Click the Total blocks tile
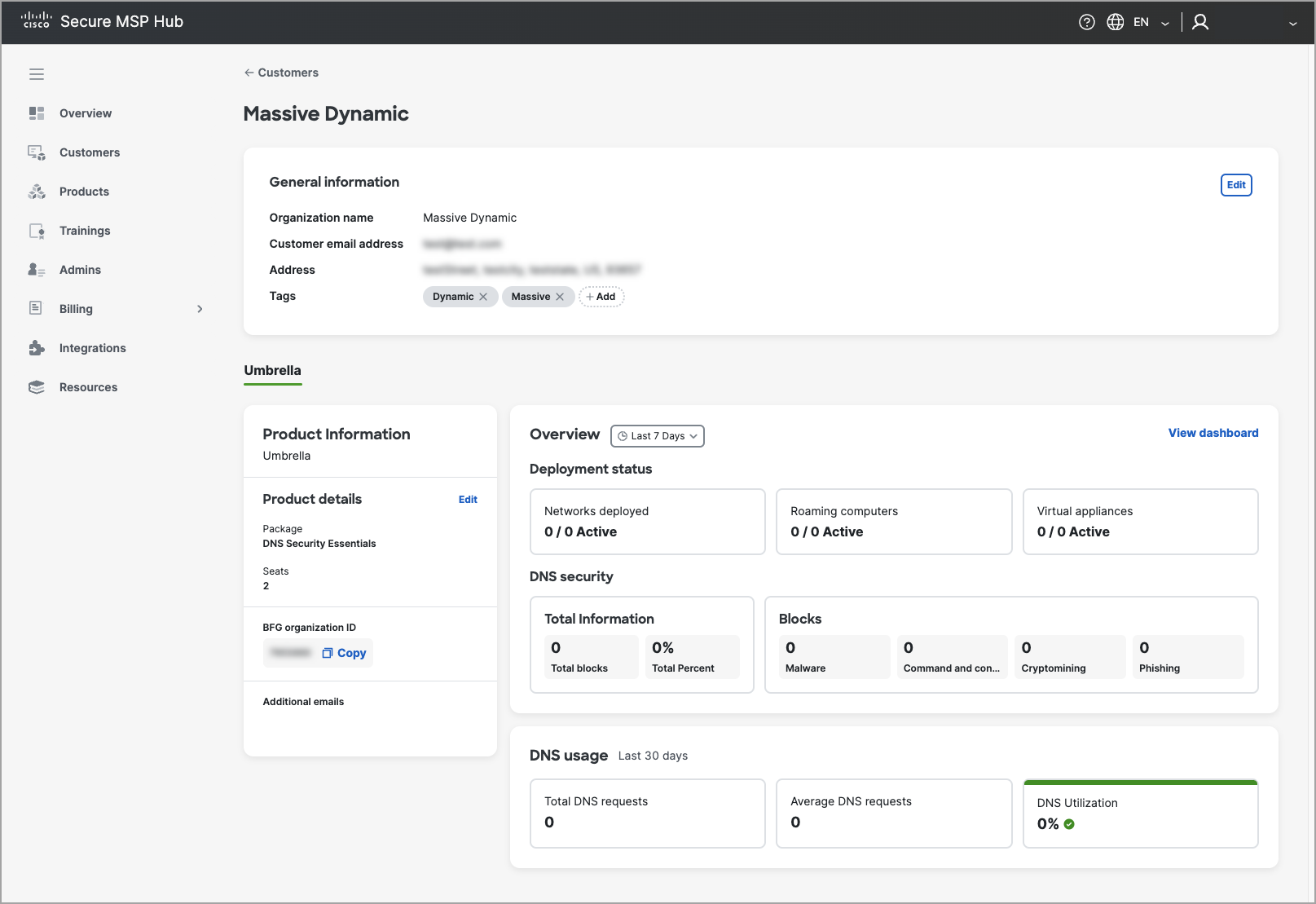 (x=592, y=657)
